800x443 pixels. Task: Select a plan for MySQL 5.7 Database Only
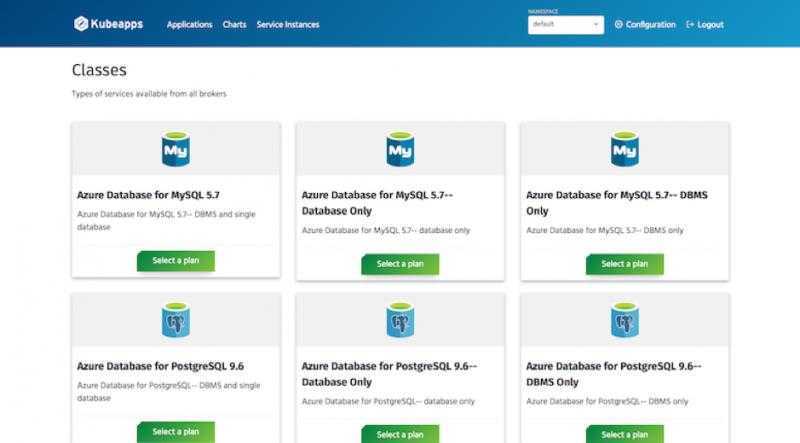point(400,264)
